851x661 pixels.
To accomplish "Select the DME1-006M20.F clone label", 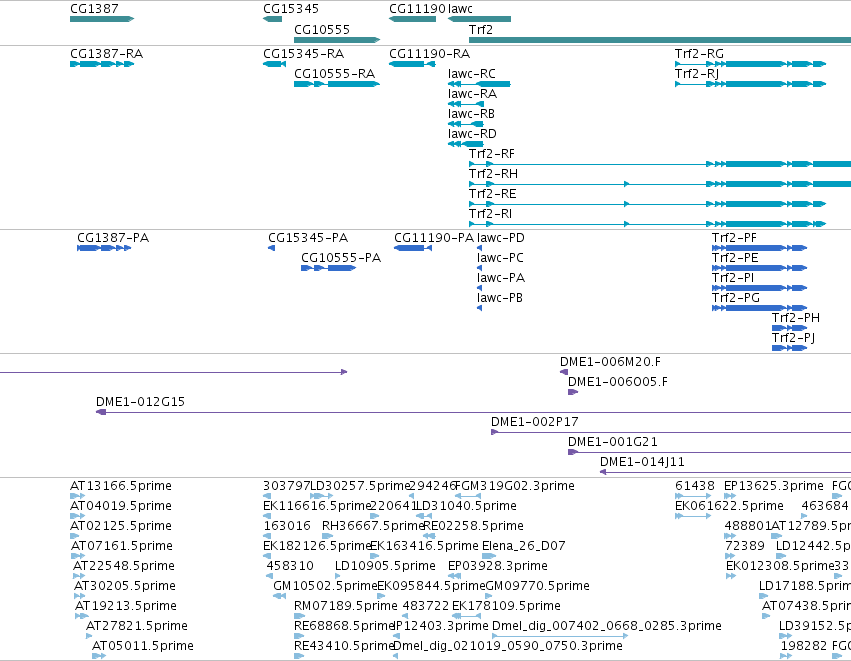I will point(610,362).
